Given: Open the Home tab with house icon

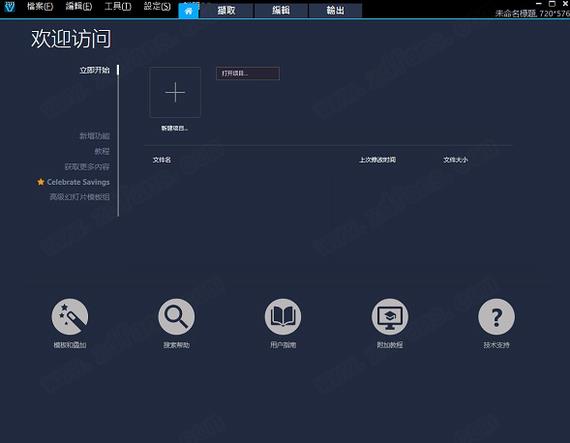Looking at the screenshot, I should point(188,11).
